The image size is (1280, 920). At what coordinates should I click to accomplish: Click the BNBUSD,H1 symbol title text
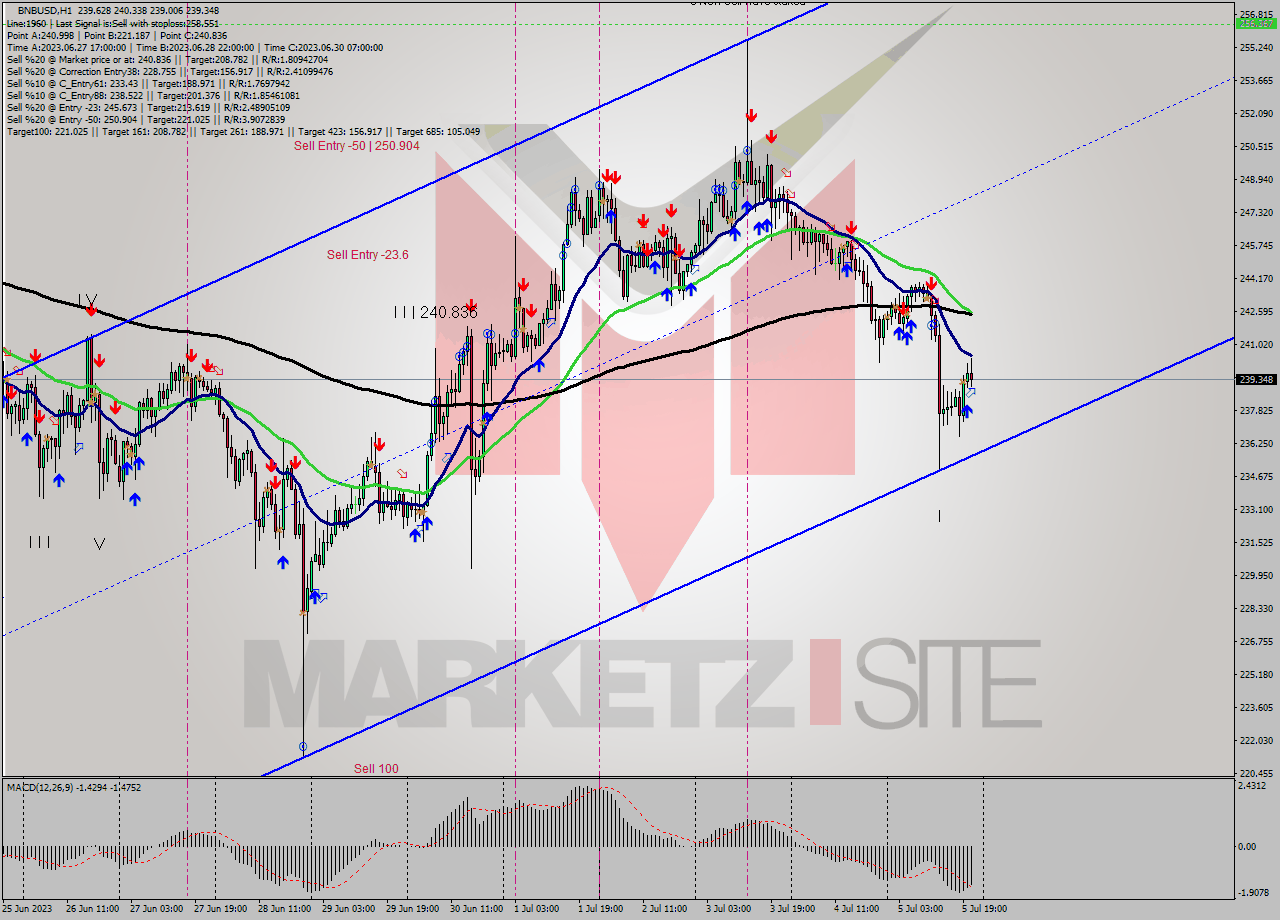(x=46, y=11)
